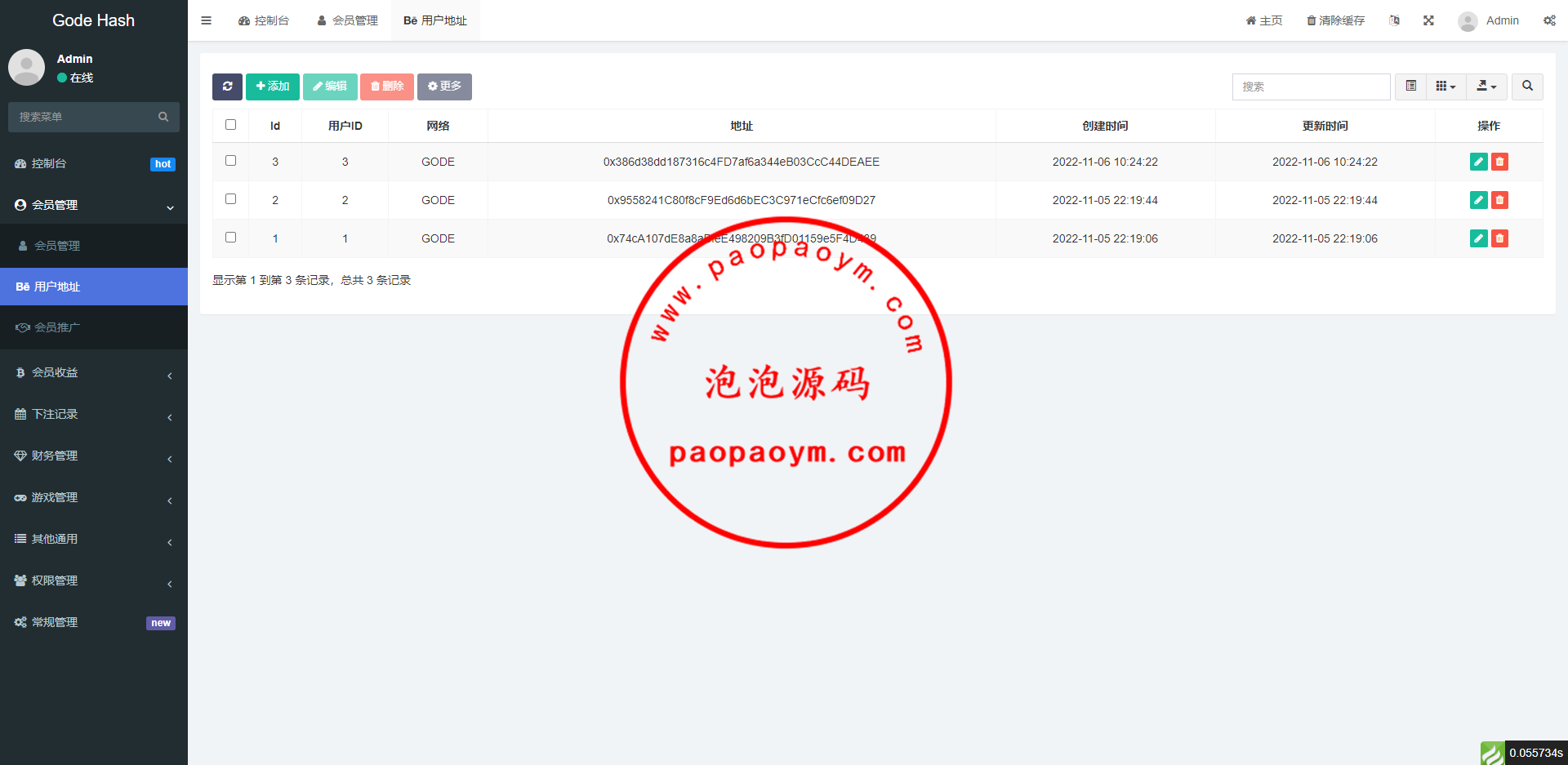
Task: Open the columns visibility dropdown
Action: 1445,87
